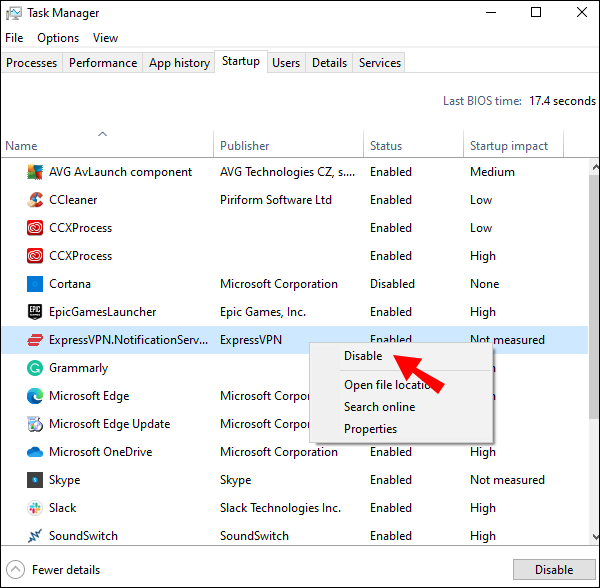Click the '17.4 seconds' BIOS time value

(x=562, y=101)
